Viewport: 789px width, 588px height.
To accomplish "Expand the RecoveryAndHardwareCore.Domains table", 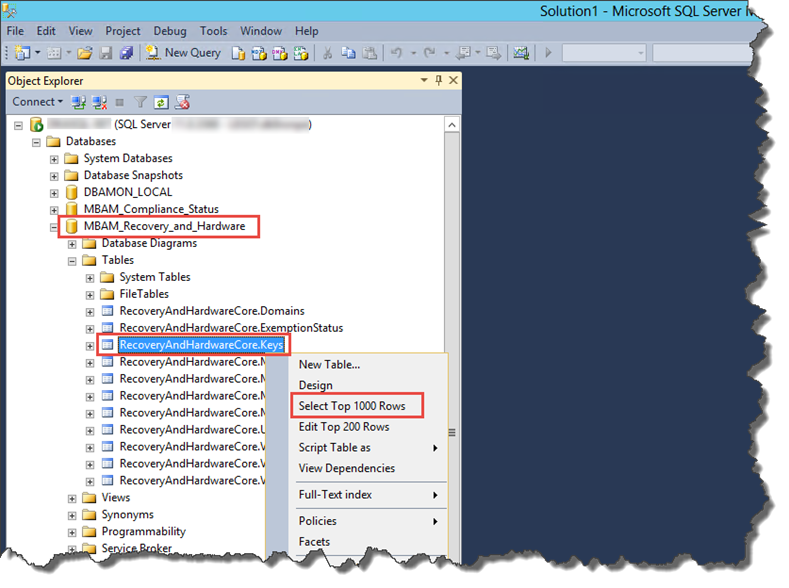I will [x=90, y=312].
